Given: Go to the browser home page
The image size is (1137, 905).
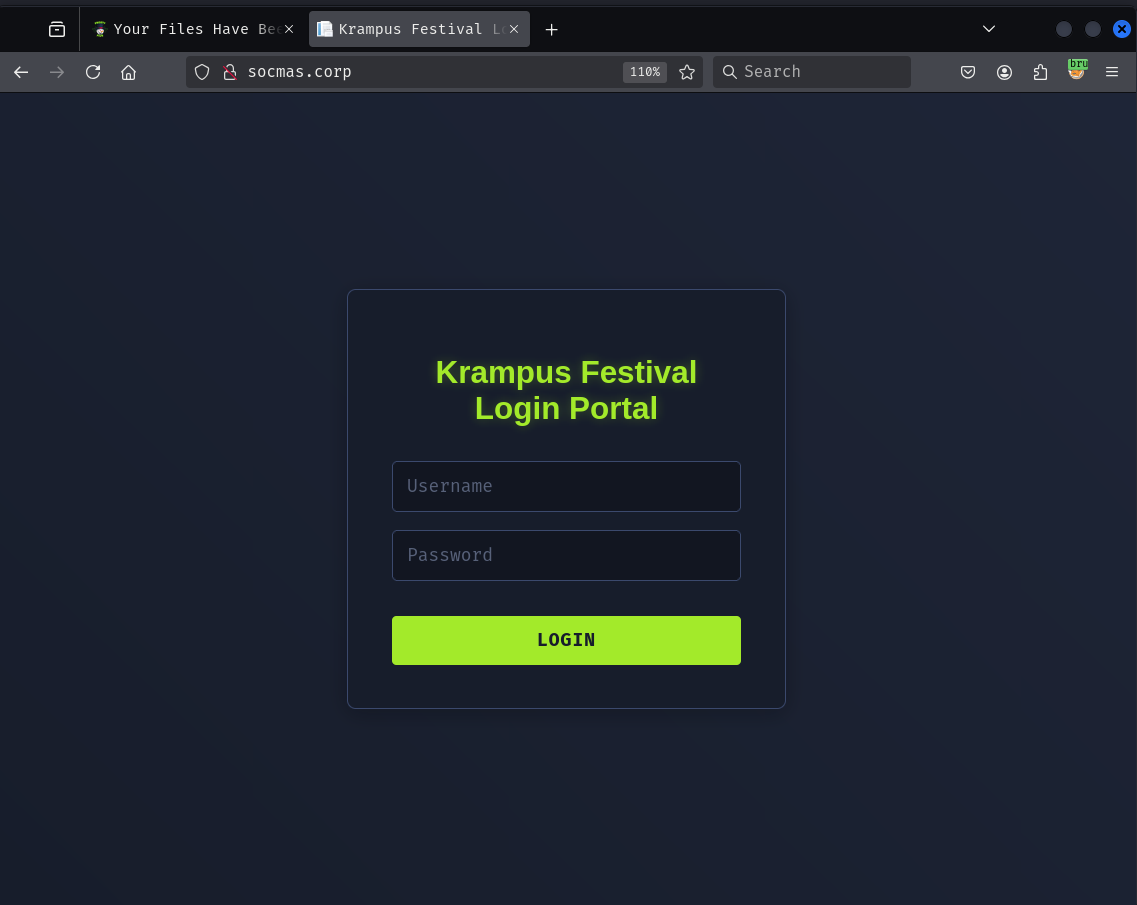Looking at the screenshot, I should coord(128,72).
